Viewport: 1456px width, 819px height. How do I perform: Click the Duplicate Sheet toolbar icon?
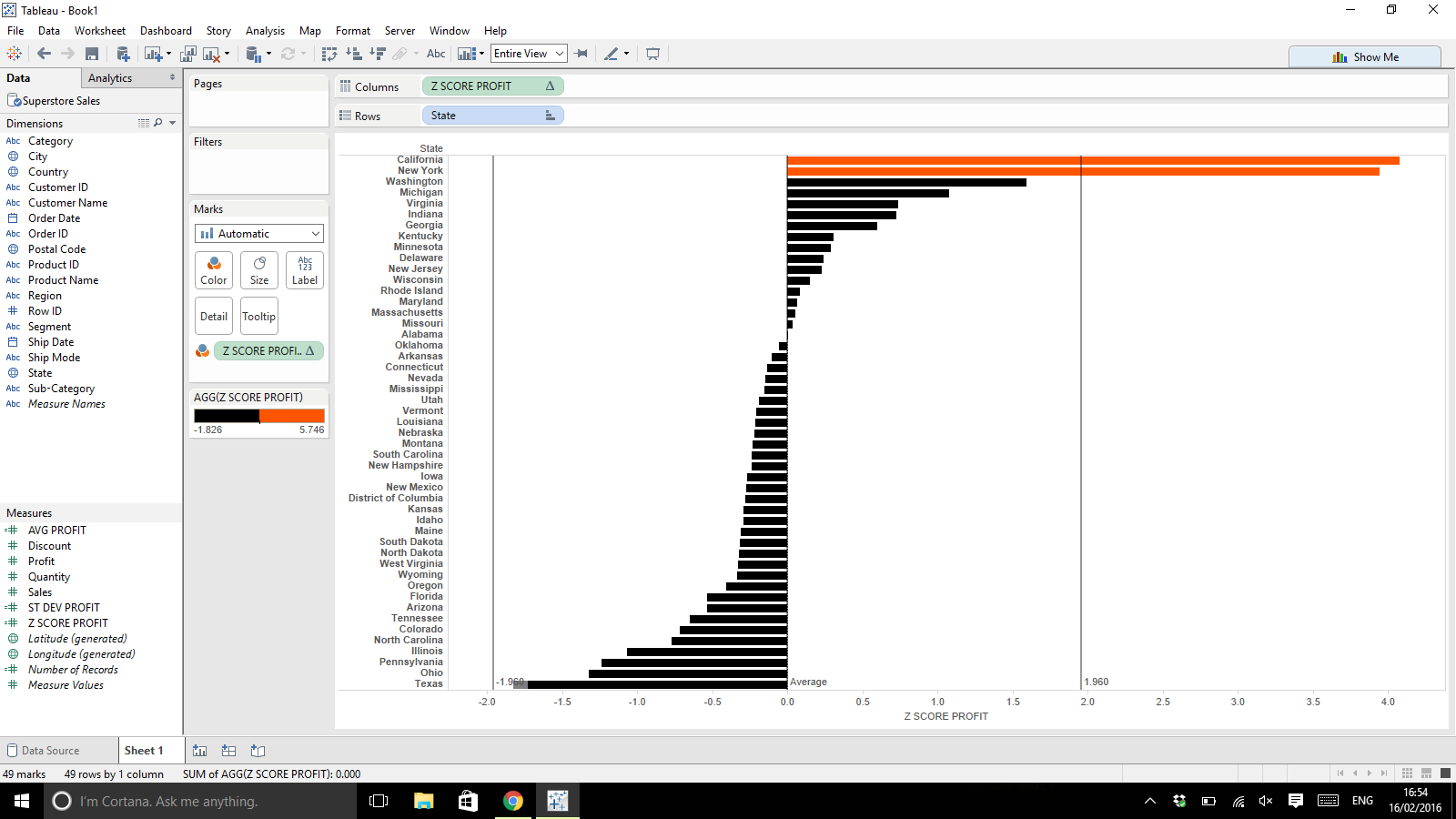click(x=189, y=54)
